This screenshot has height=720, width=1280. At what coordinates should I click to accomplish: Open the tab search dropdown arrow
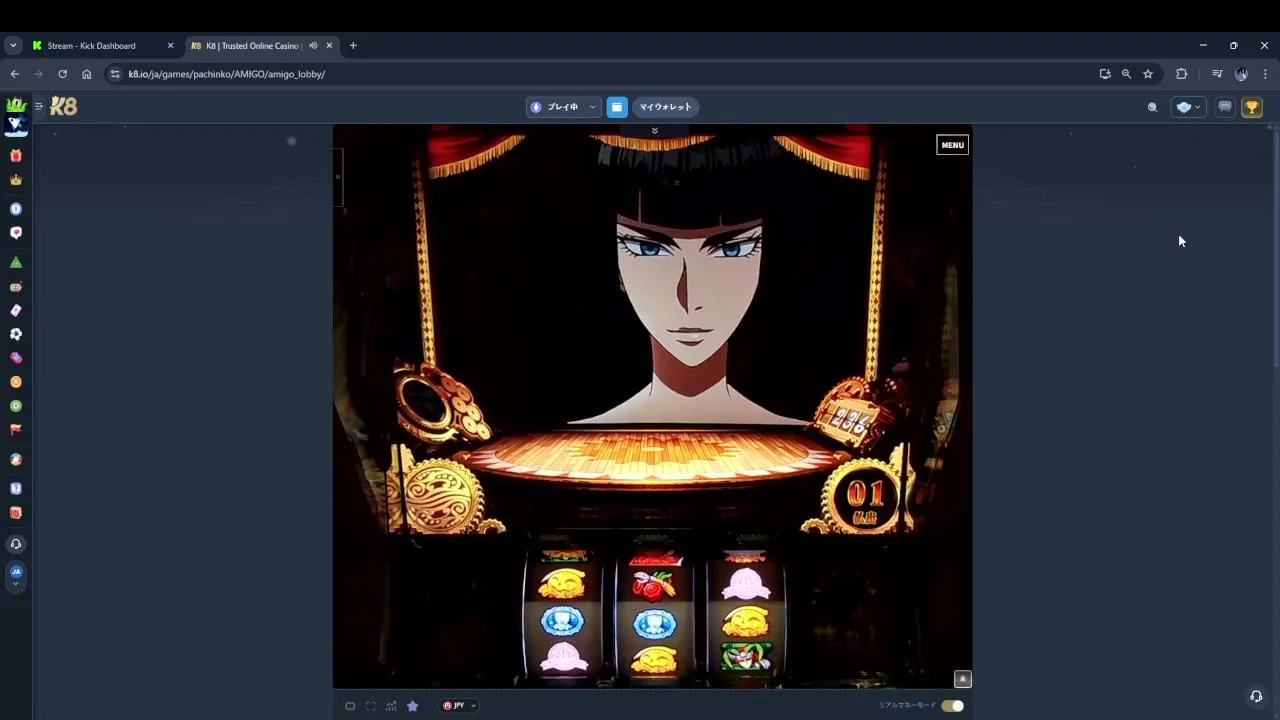click(13, 46)
